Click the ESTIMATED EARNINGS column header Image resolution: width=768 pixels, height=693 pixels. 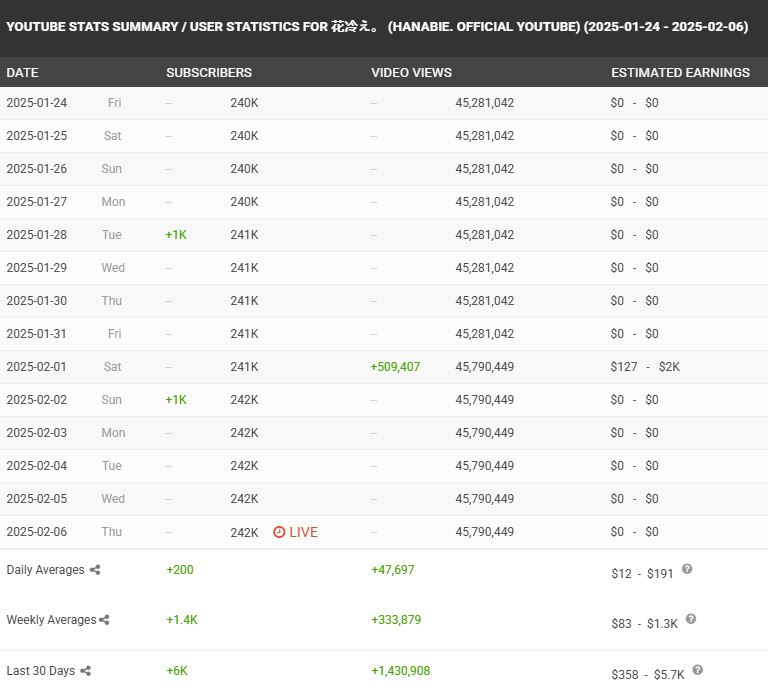click(x=680, y=72)
